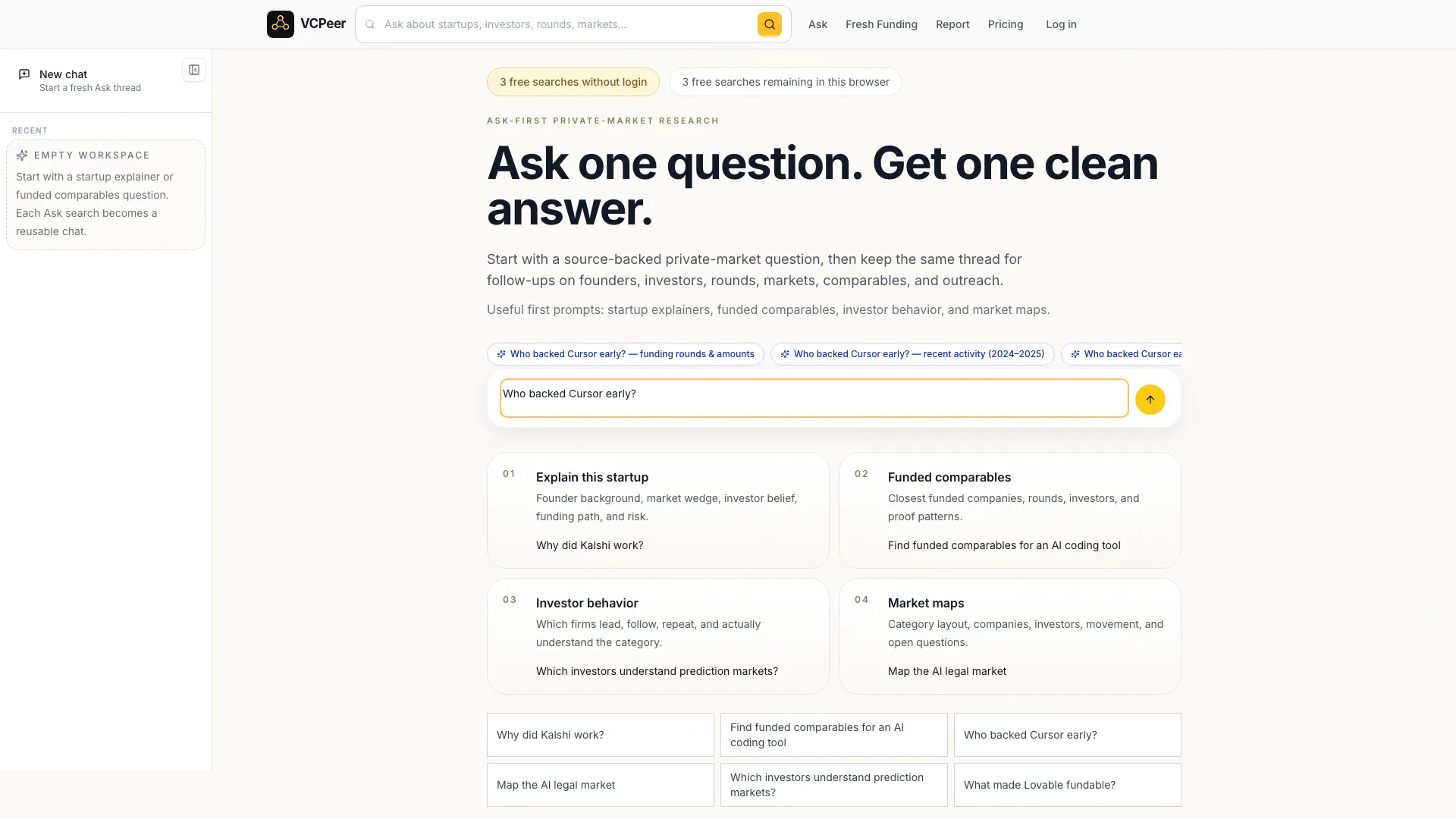Click the sparkle icon beside Empty Workspace
The width and height of the screenshot is (1456, 819).
click(22, 155)
